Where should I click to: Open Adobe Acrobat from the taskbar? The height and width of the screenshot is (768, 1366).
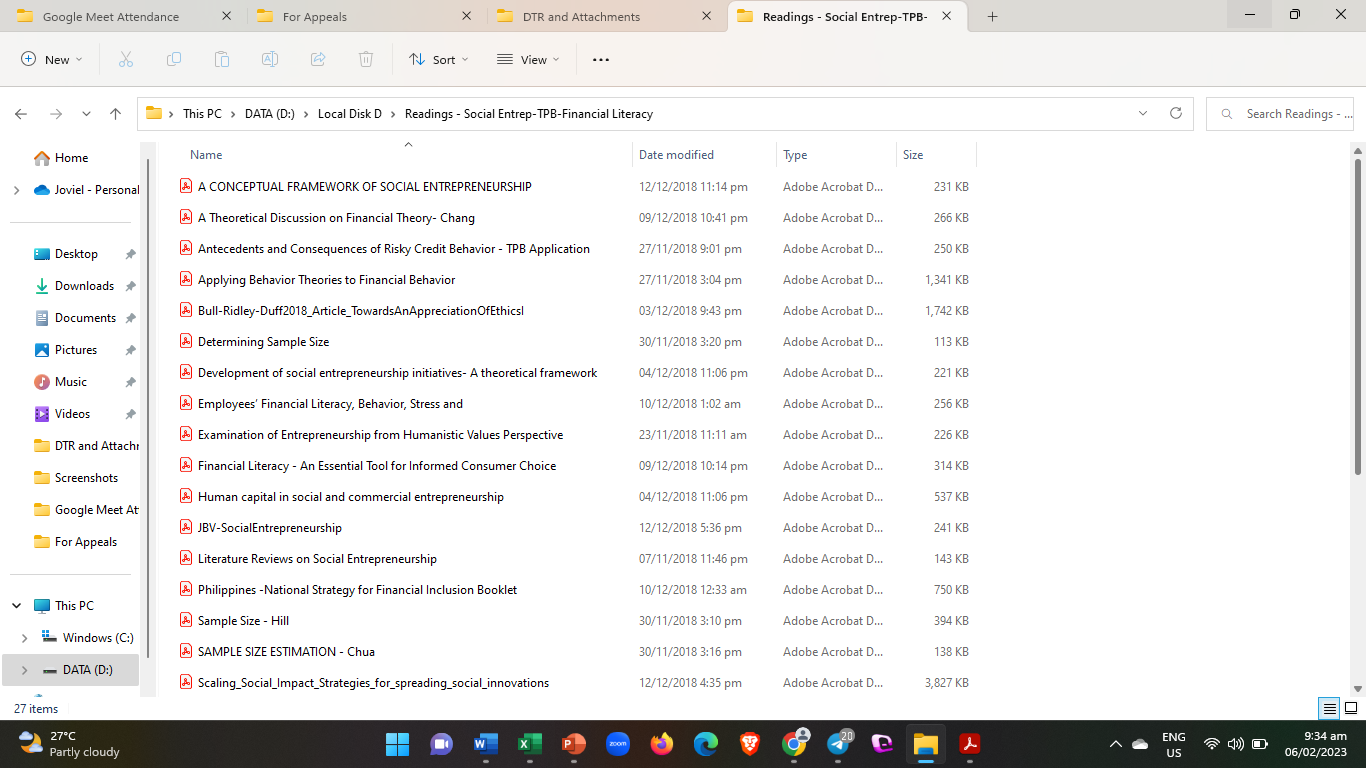point(969,744)
